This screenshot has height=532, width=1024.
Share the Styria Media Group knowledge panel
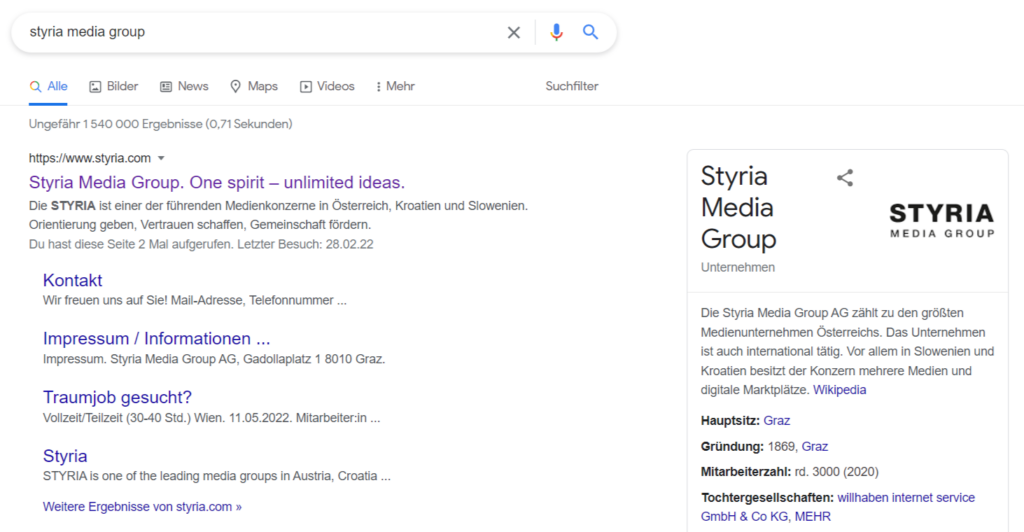(x=845, y=178)
